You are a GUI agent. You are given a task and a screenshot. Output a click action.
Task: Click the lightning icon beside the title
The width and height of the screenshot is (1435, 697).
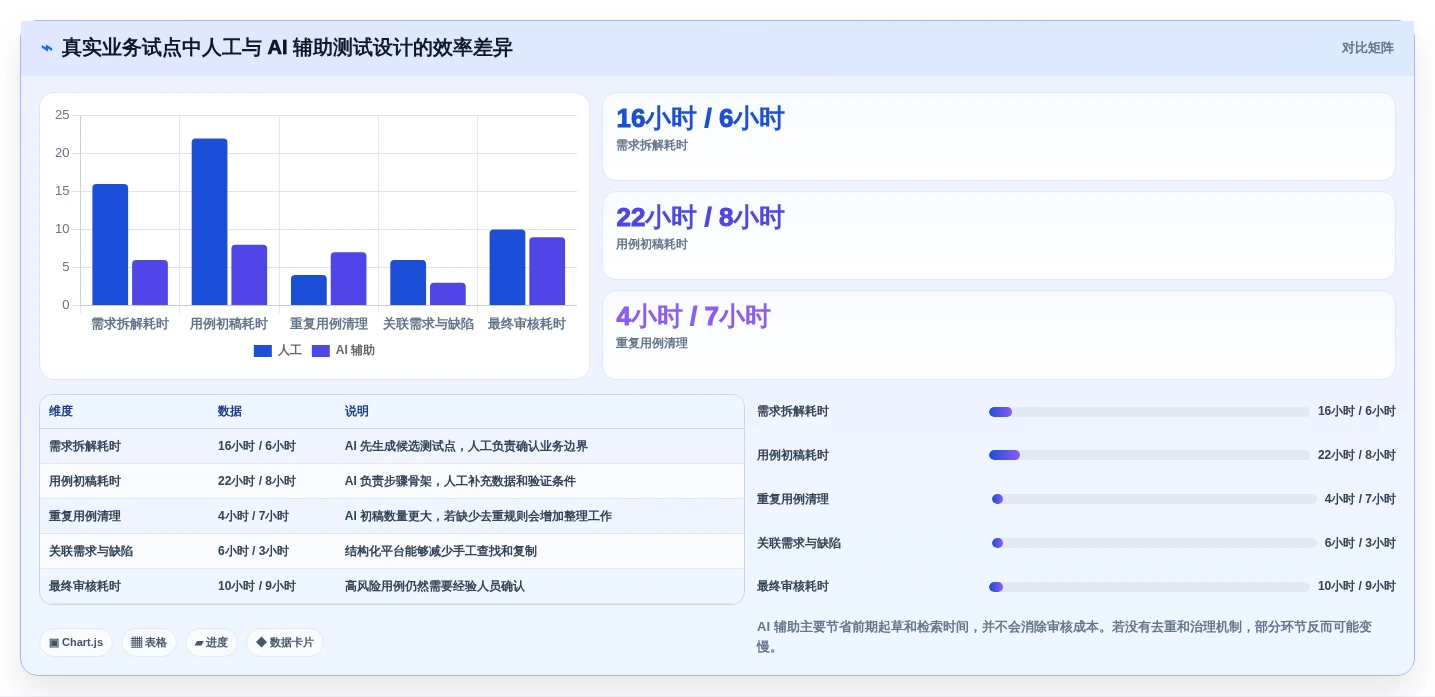47,48
